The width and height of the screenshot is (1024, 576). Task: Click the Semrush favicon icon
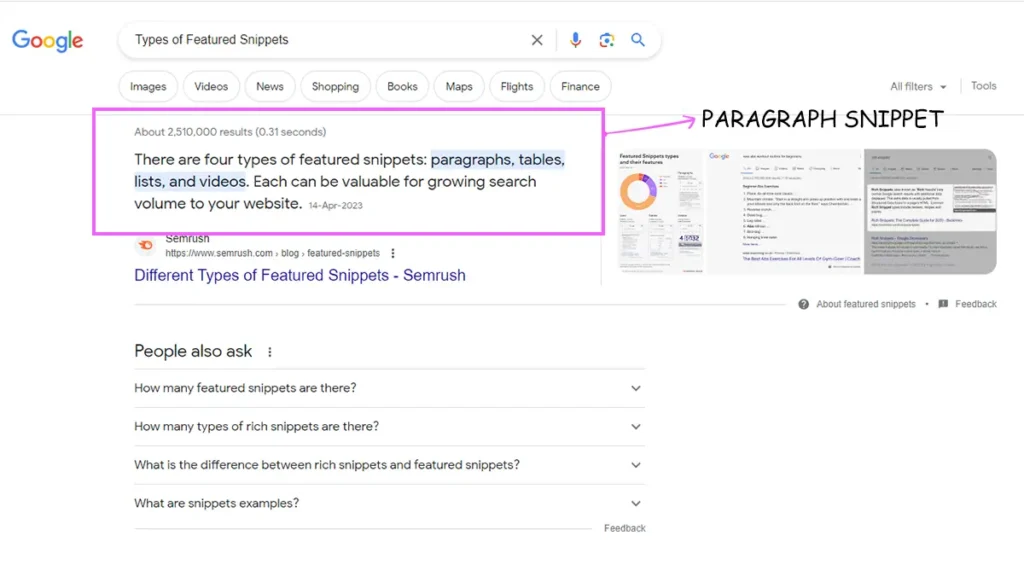point(146,246)
